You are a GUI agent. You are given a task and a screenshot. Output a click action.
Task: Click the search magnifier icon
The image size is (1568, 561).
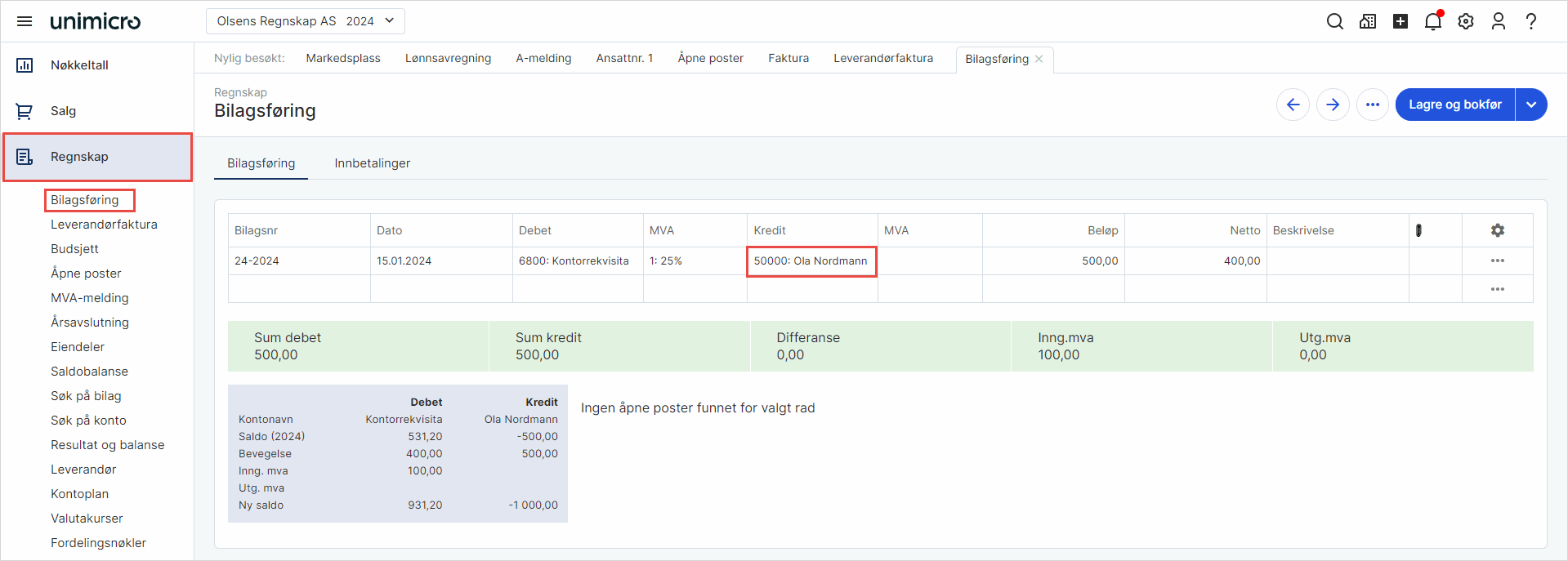point(1334,21)
